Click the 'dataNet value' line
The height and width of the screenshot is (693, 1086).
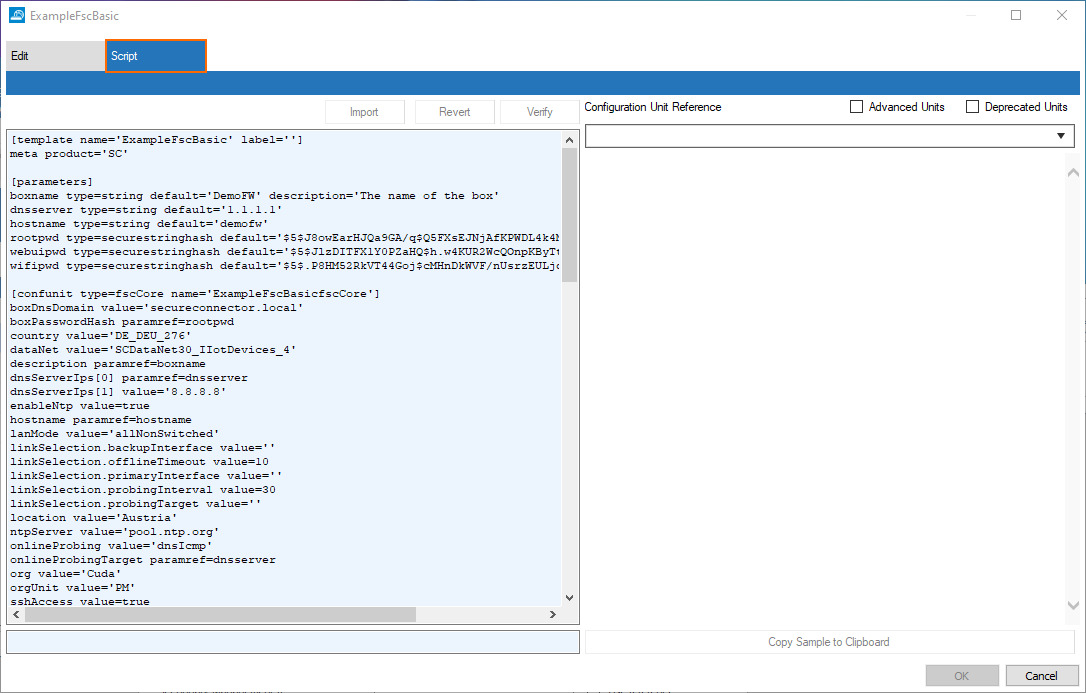tap(153, 350)
